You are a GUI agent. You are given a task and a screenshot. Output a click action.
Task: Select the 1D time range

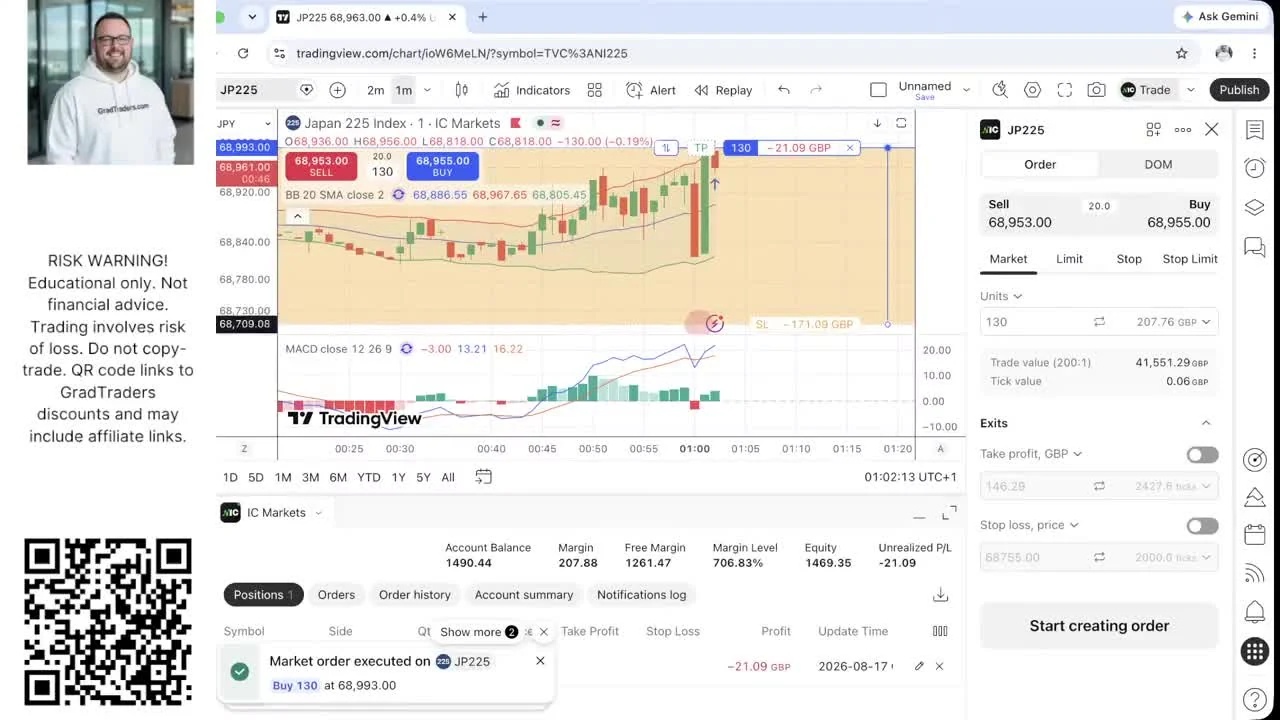coord(230,477)
